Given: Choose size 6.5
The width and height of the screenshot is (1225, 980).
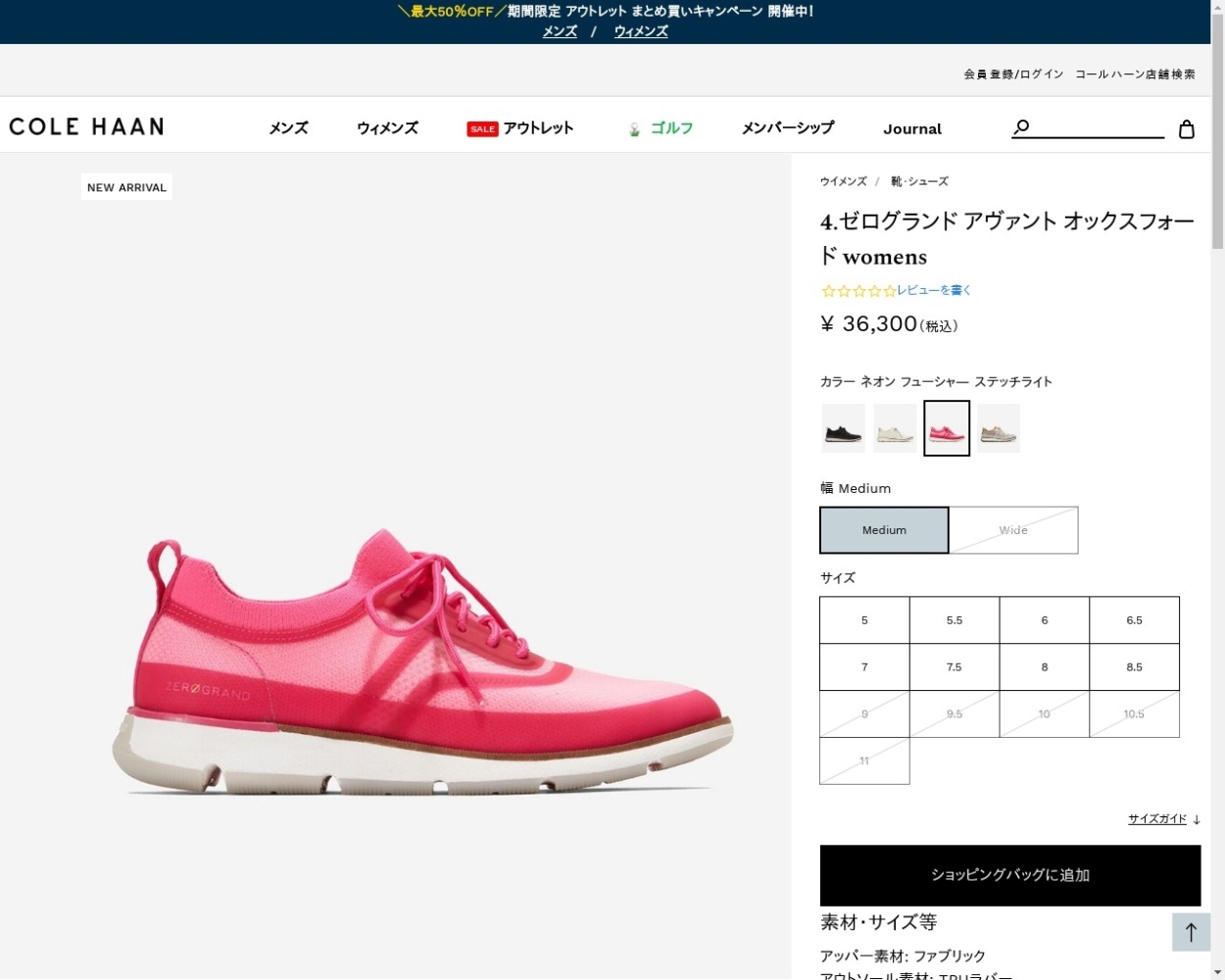Looking at the screenshot, I should (1135, 620).
